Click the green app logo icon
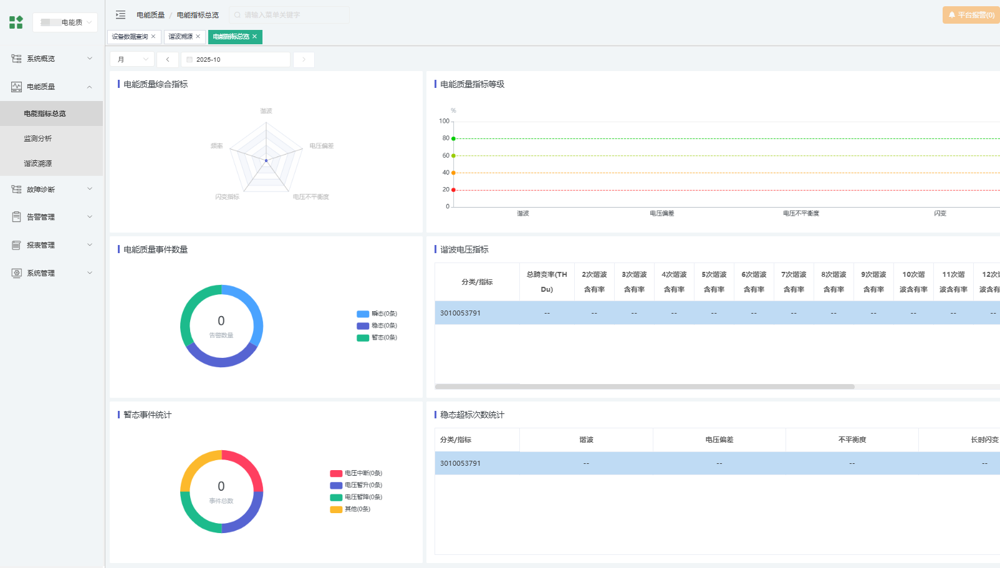Image resolution: width=1000 pixels, height=568 pixels. [x=16, y=22]
